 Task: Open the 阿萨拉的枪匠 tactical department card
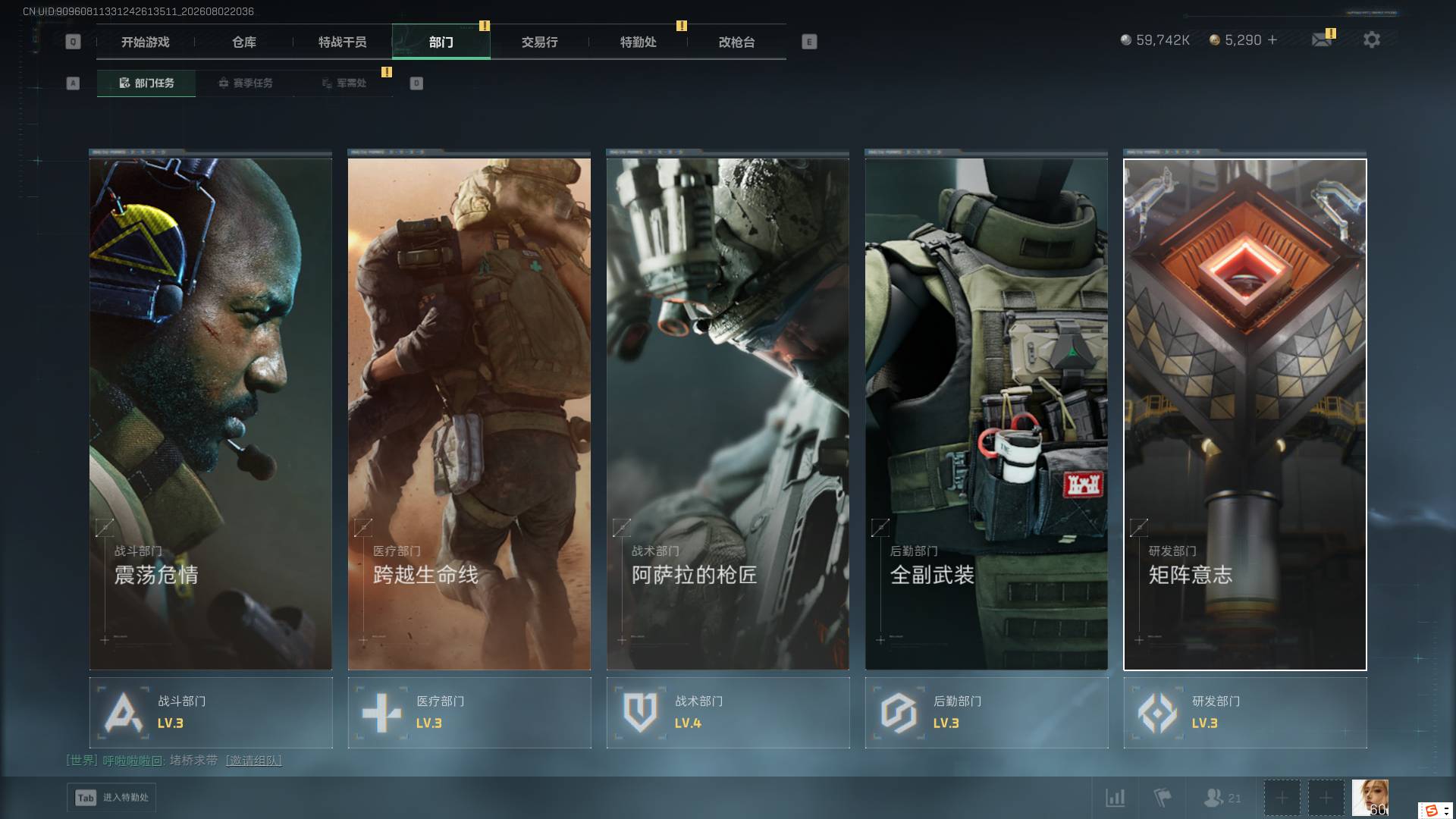(x=728, y=414)
